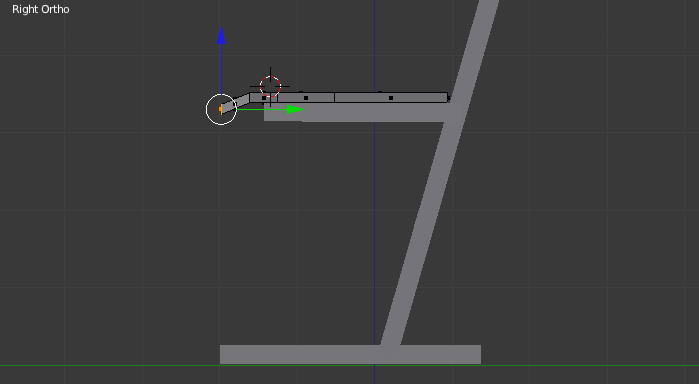Click the widest rightmost face of mesh
This screenshot has height=384, width=699.
pyautogui.click(x=391, y=98)
